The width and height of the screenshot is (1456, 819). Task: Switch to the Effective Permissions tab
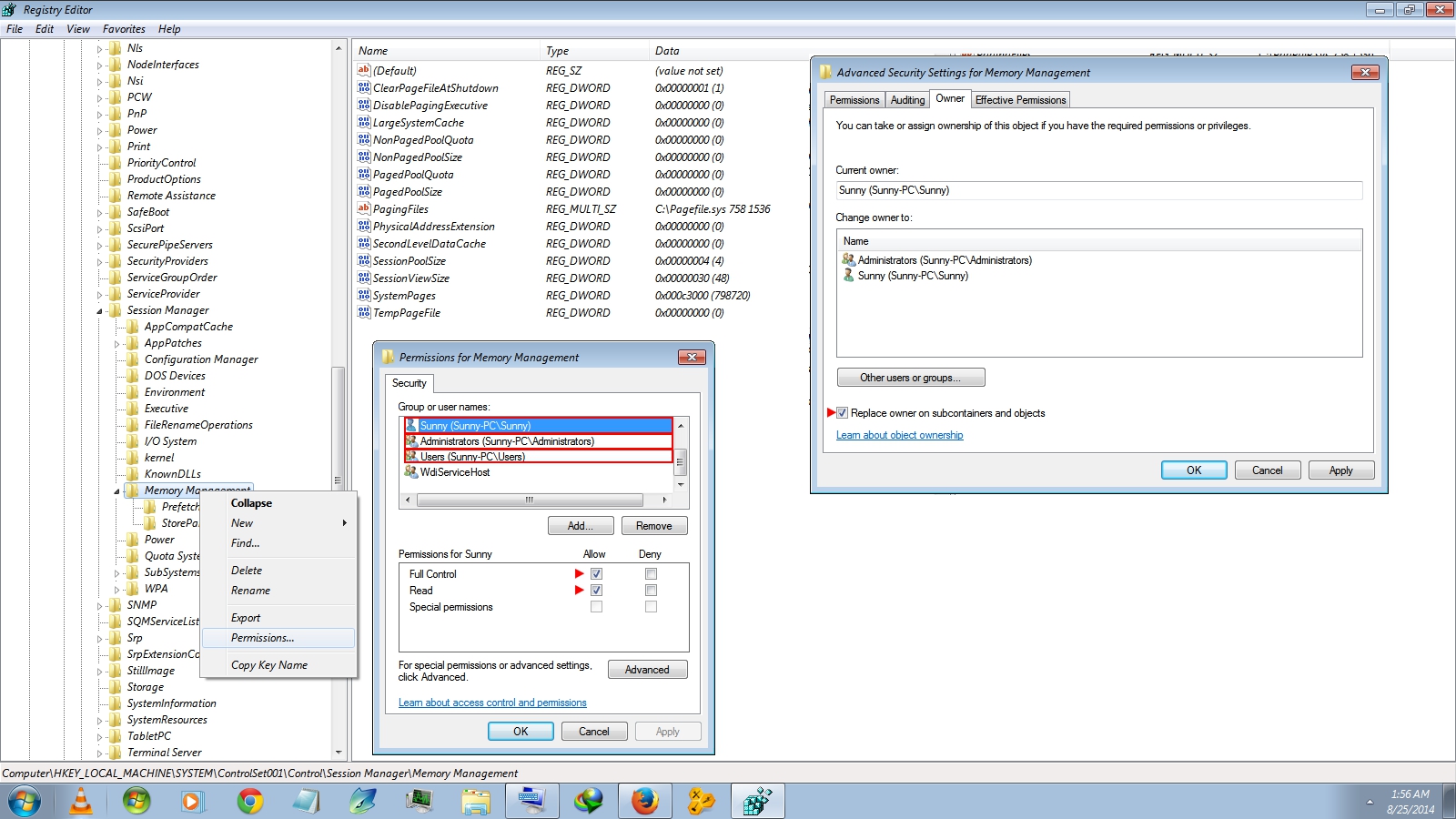pos(1020,100)
